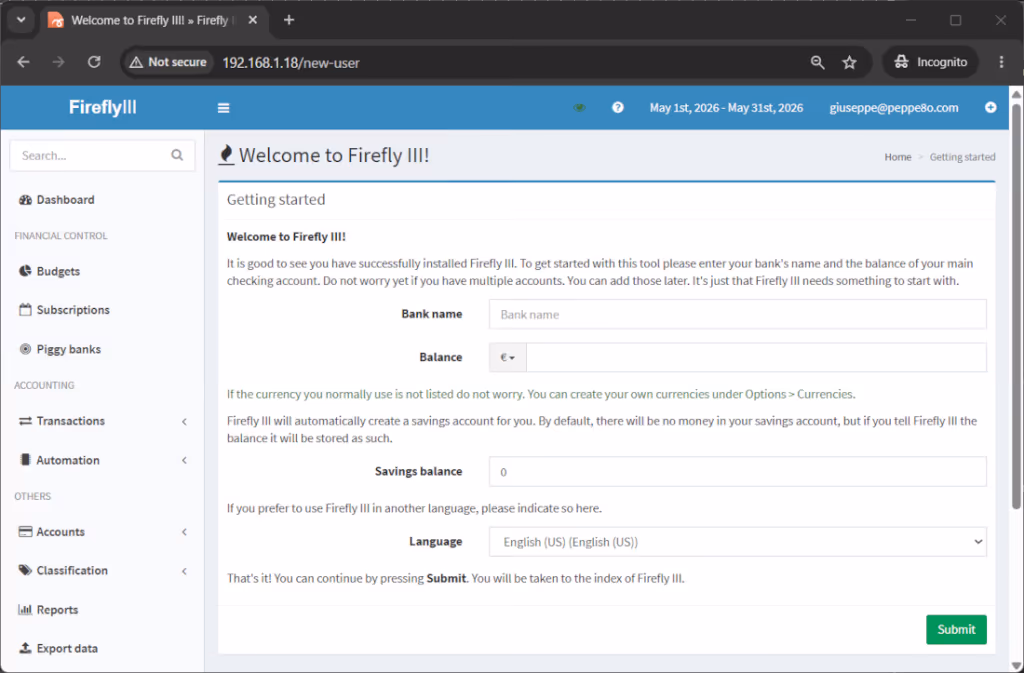
Task: Click the flame icon beside Welcome heading
Action: [x=226, y=155]
